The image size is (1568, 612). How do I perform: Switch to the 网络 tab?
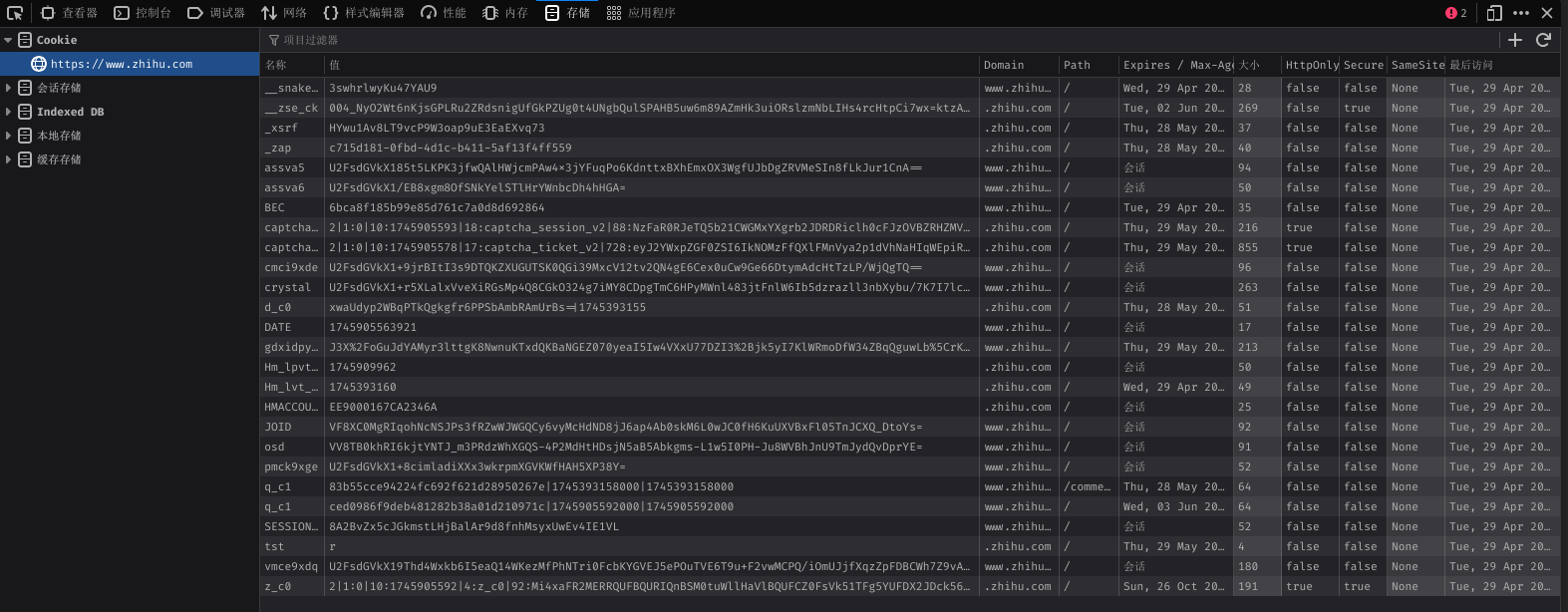coord(284,13)
